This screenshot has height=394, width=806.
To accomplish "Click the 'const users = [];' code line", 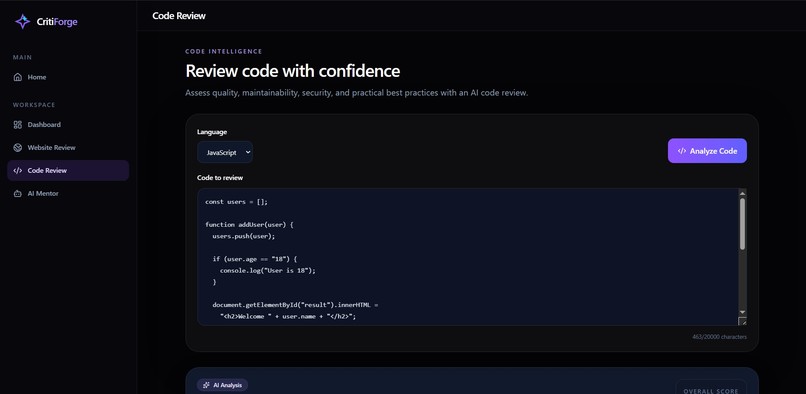I will (236, 202).
